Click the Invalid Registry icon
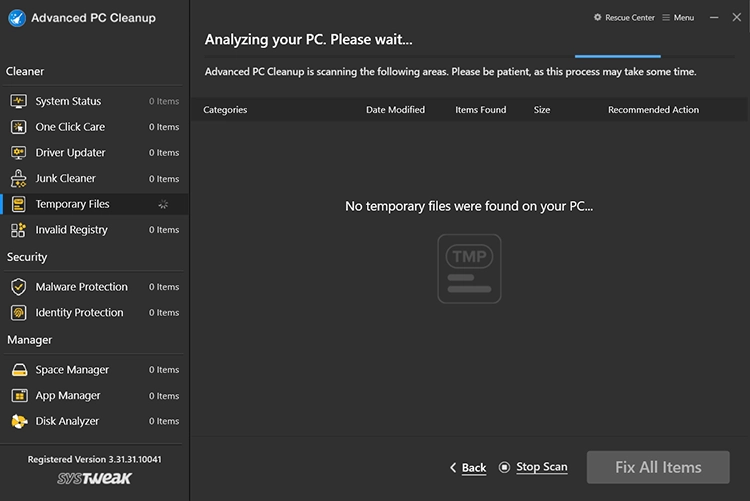Viewport: 750px width, 501px height. pos(18,230)
